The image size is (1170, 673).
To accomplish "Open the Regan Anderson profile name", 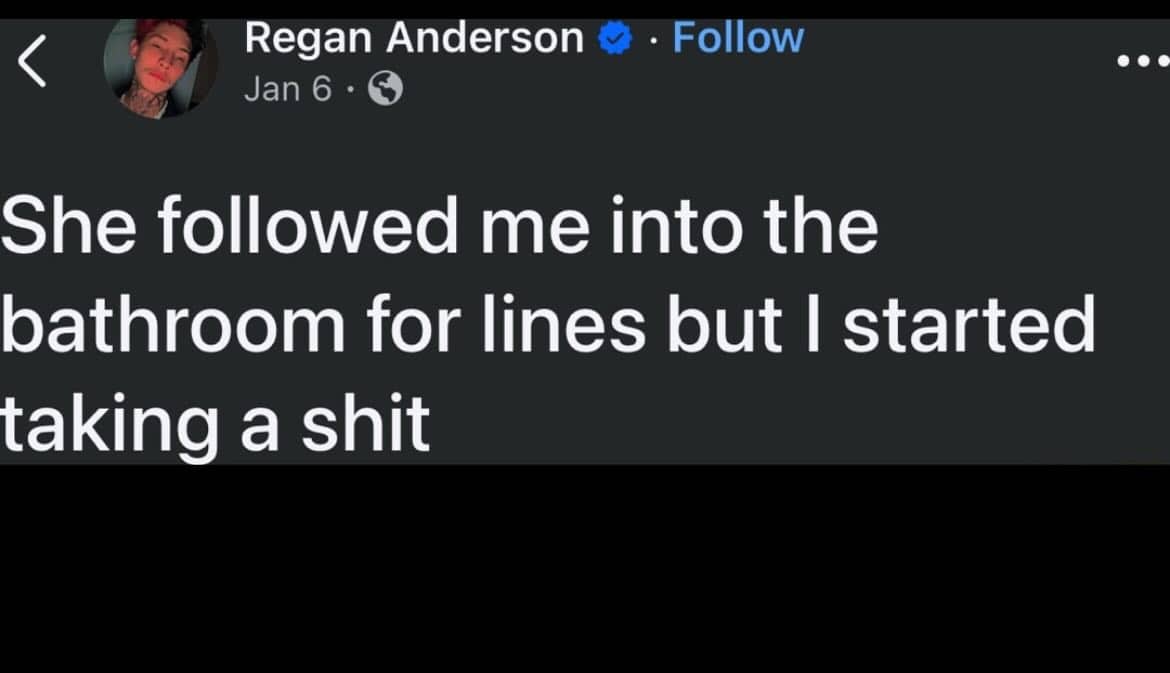I will [x=413, y=38].
